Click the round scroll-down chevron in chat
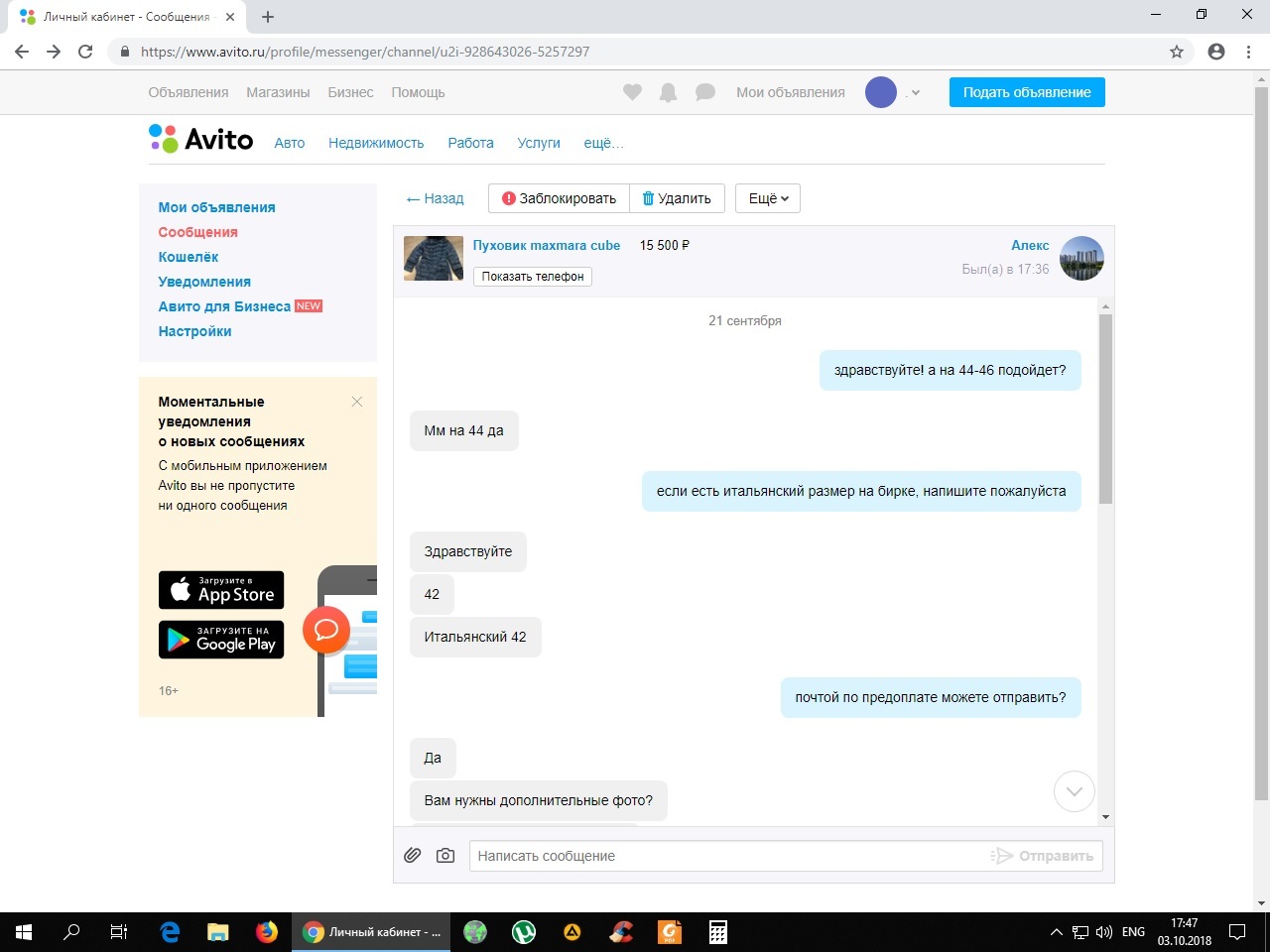The image size is (1270, 952). 1074,791
